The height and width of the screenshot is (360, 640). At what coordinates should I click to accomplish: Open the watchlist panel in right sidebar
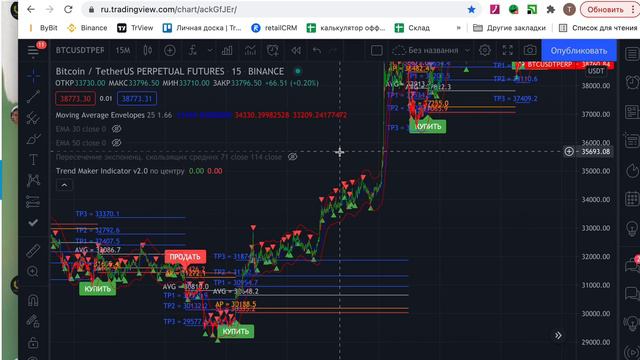632,53
